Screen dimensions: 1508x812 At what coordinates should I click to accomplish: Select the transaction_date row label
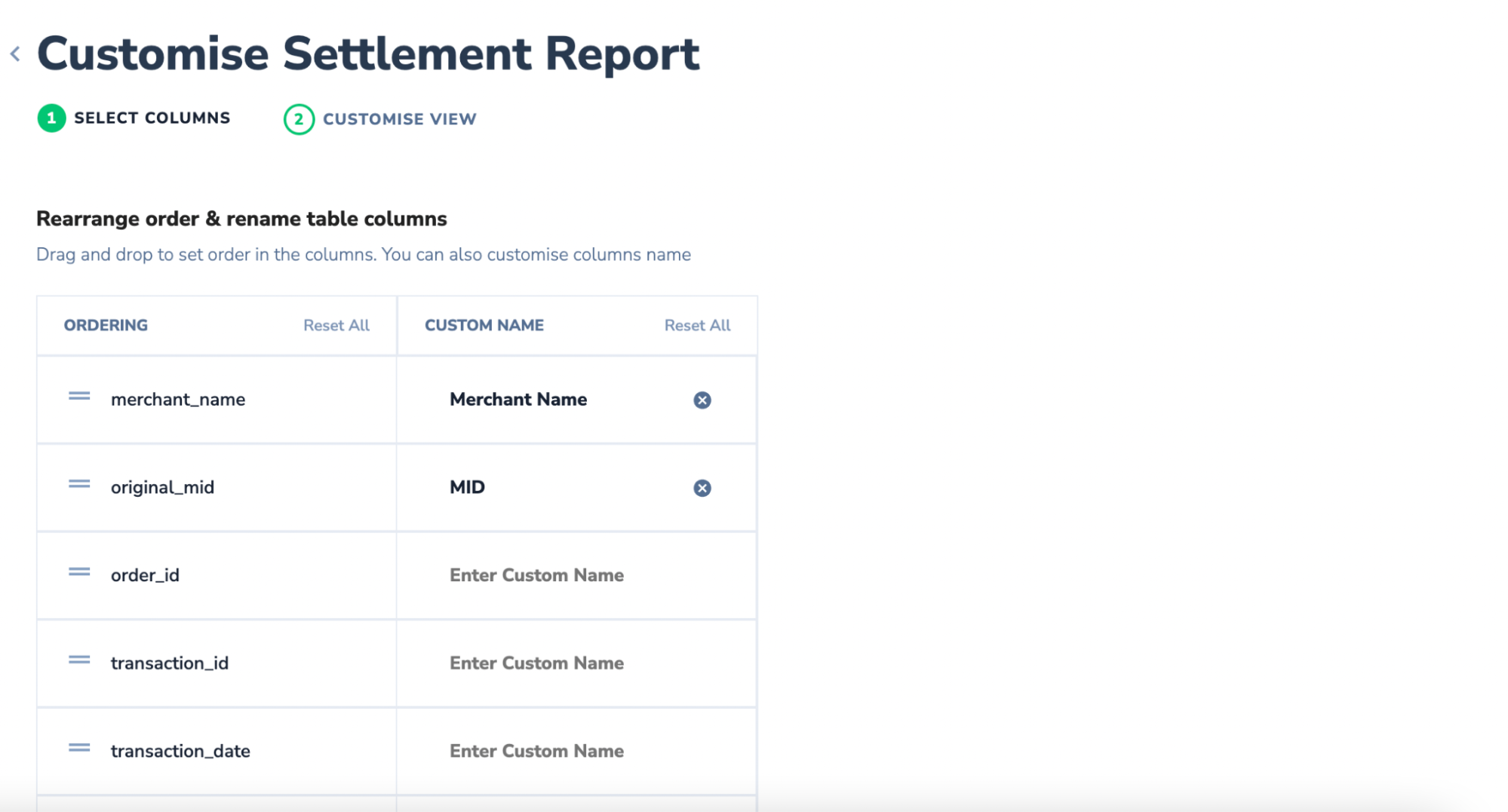(180, 751)
